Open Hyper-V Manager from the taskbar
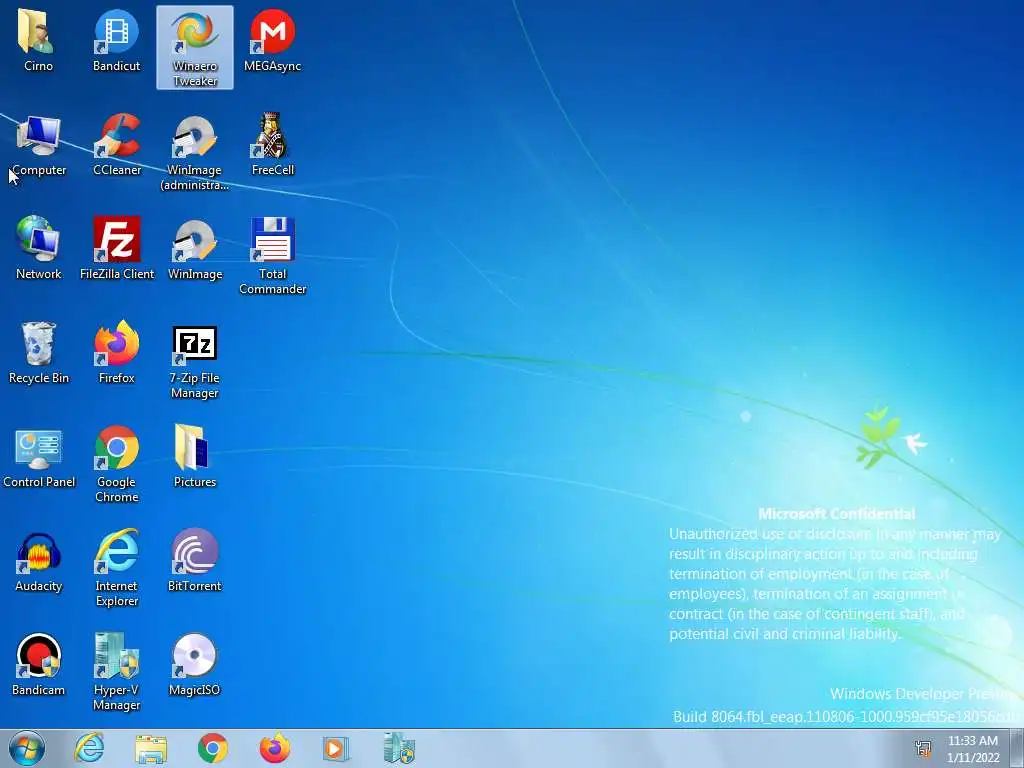Image resolution: width=1024 pixels, height=768 pixels. 398,748
